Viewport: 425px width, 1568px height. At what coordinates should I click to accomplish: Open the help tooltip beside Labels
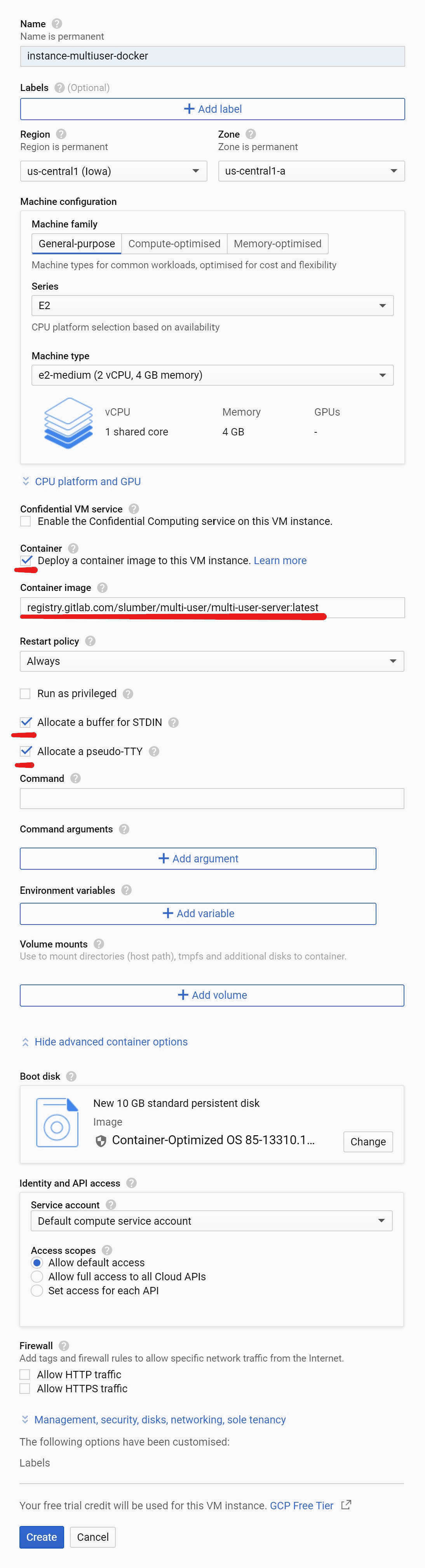click(x=59, y=87)
